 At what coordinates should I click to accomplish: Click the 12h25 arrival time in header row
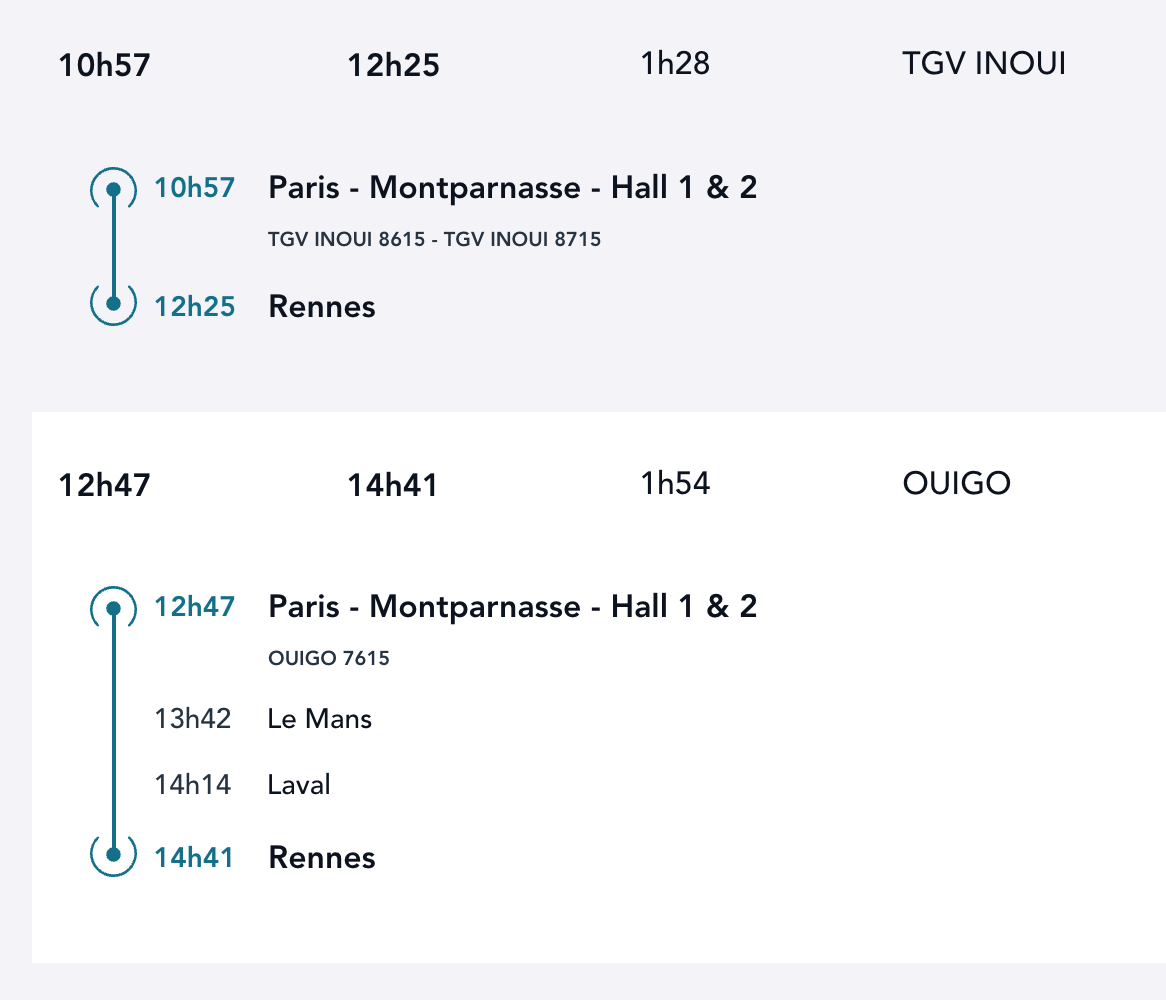[393, 66]
